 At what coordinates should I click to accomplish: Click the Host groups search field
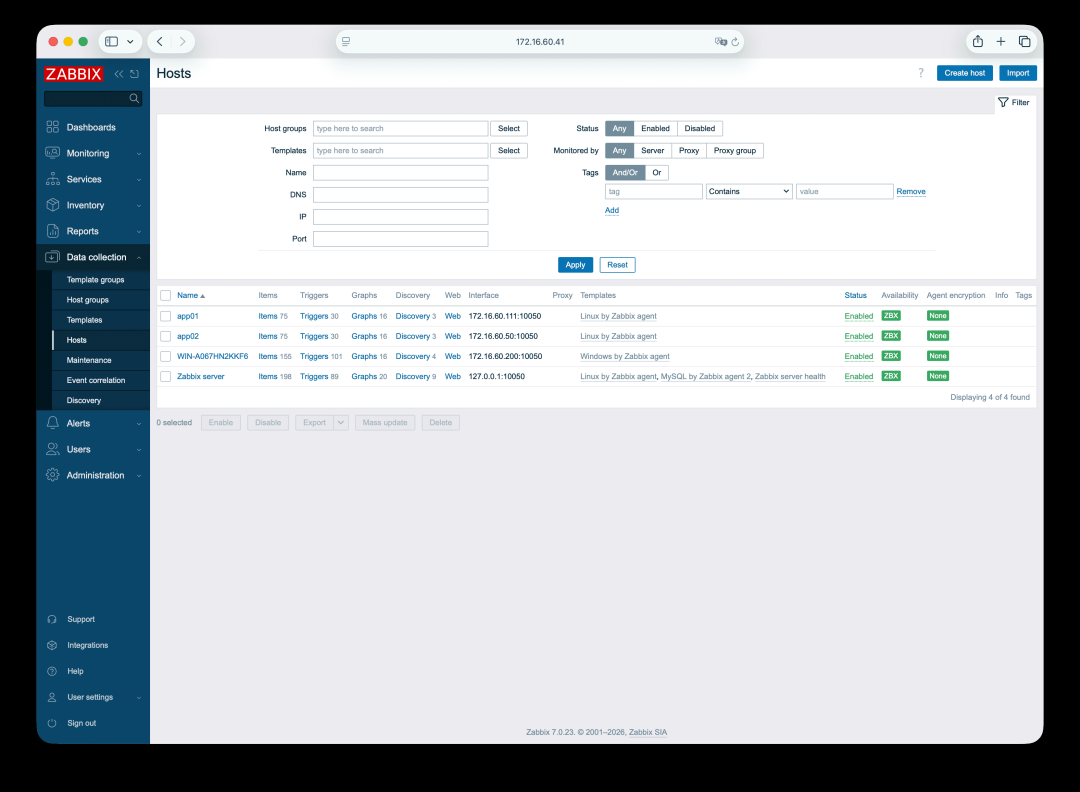[400, 129]
